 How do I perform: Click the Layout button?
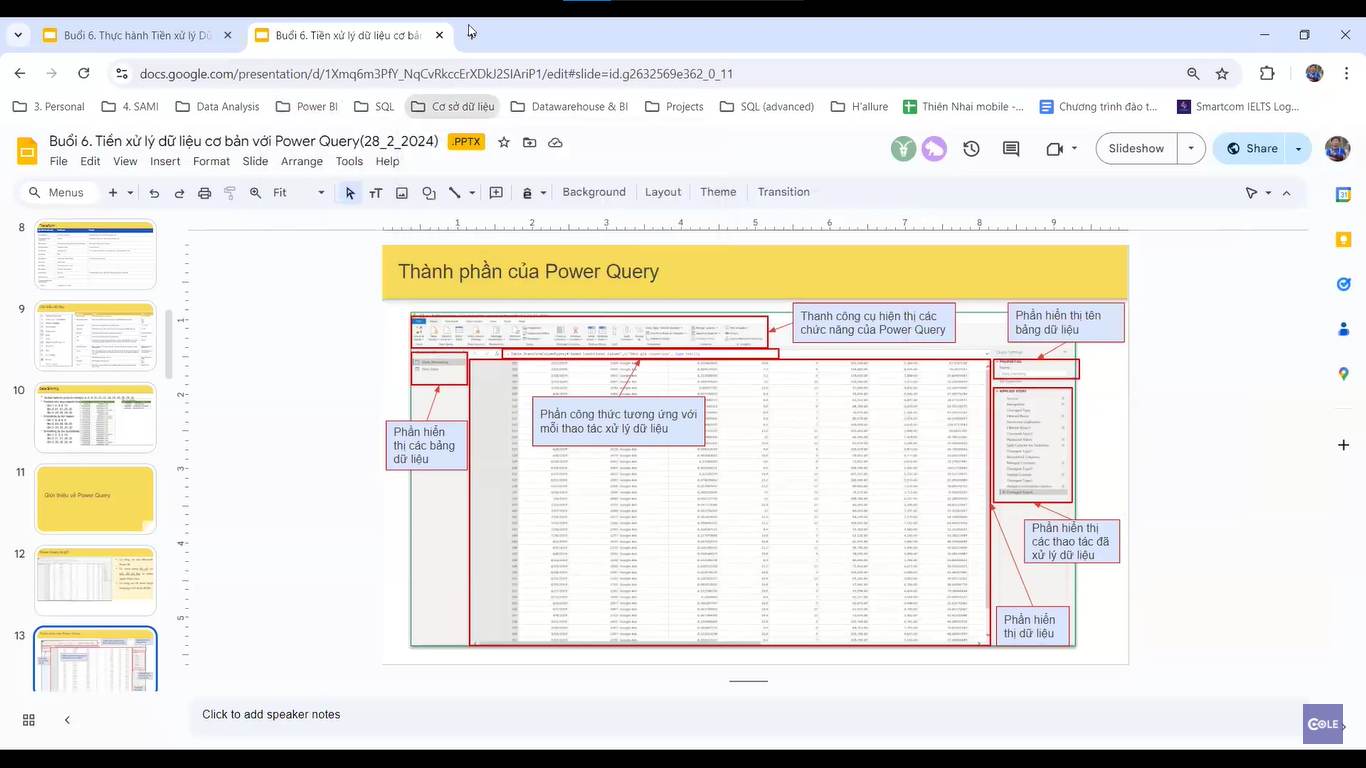tap(663, 192)
